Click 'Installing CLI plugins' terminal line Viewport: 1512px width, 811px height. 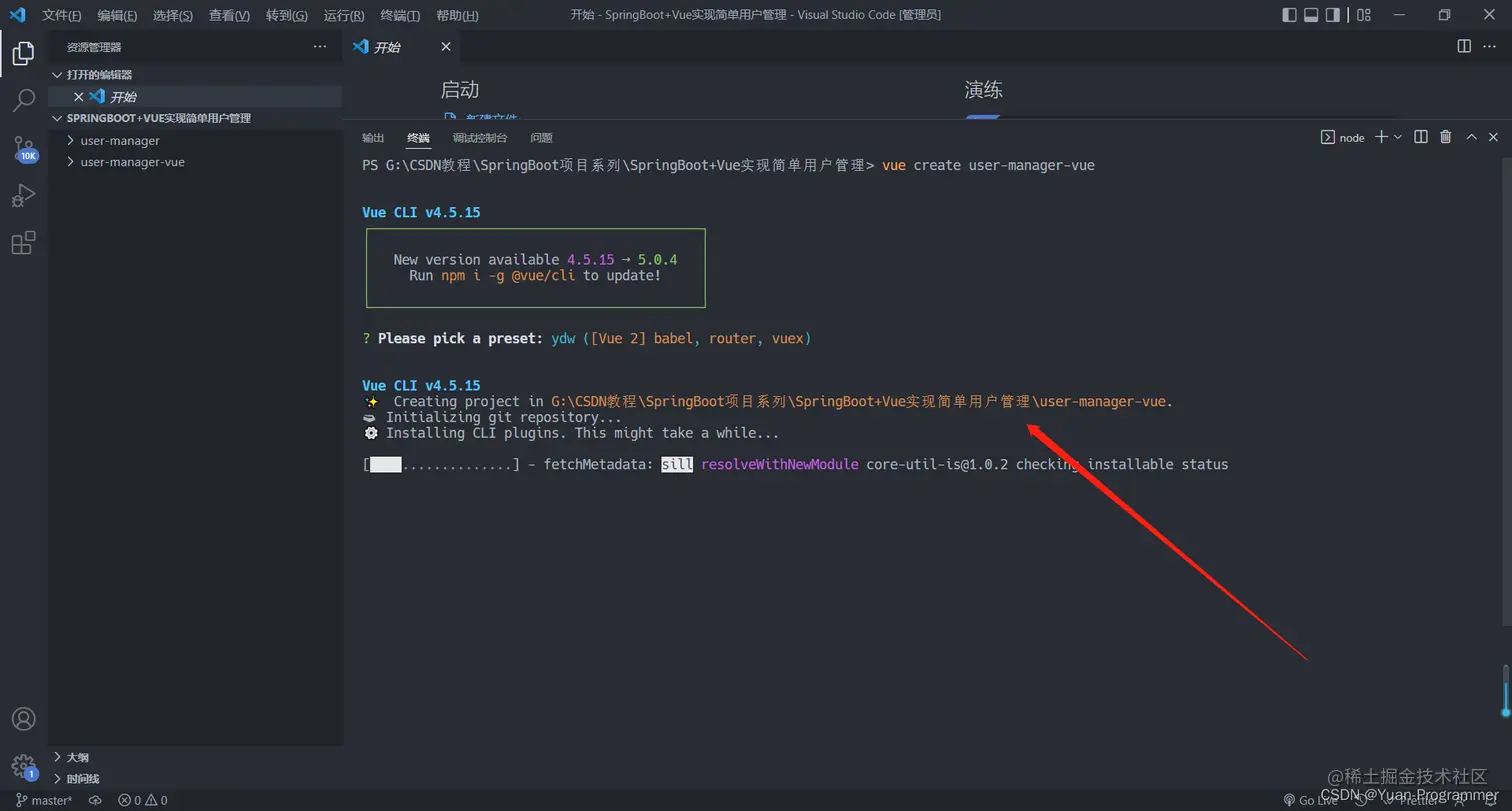click(571, 433)
